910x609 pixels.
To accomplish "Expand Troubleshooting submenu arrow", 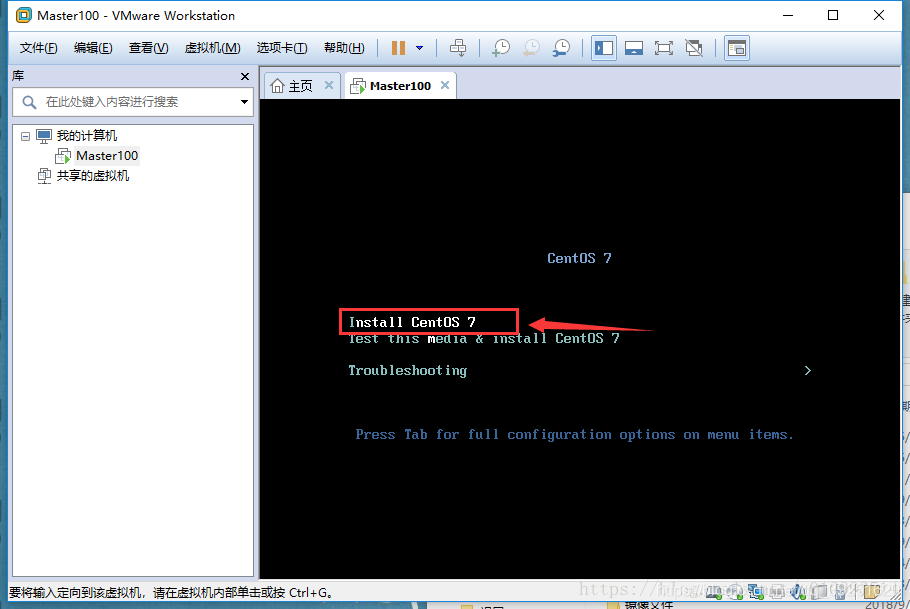I will tap(808, 370).
